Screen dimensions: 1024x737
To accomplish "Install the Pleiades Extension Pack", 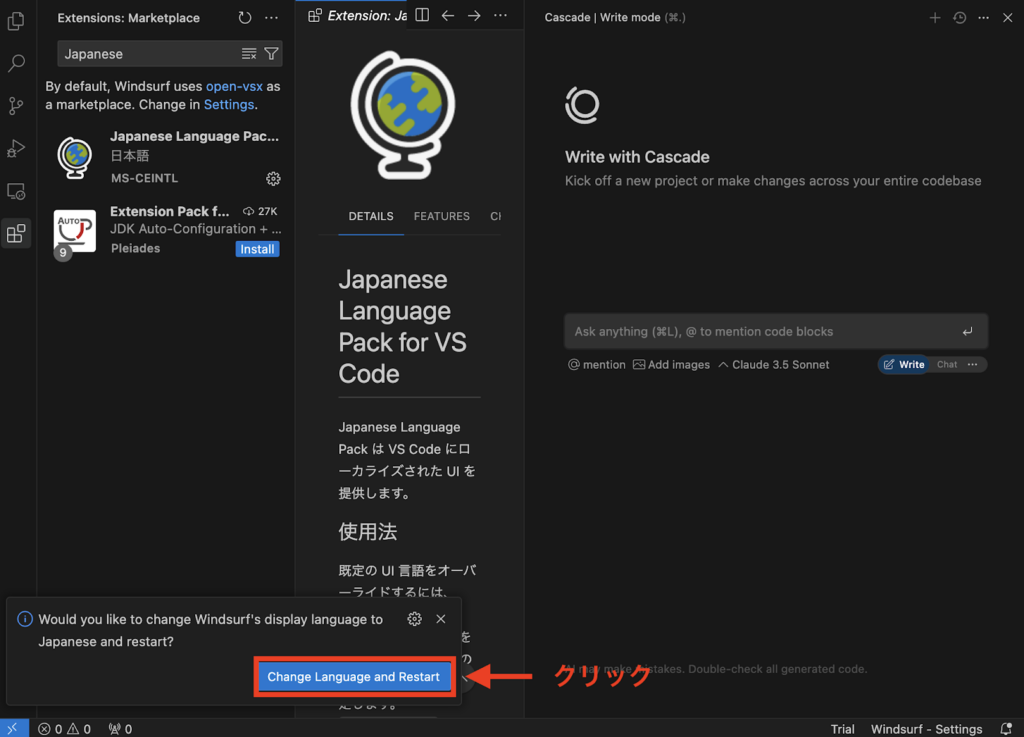I will [257, 249].
